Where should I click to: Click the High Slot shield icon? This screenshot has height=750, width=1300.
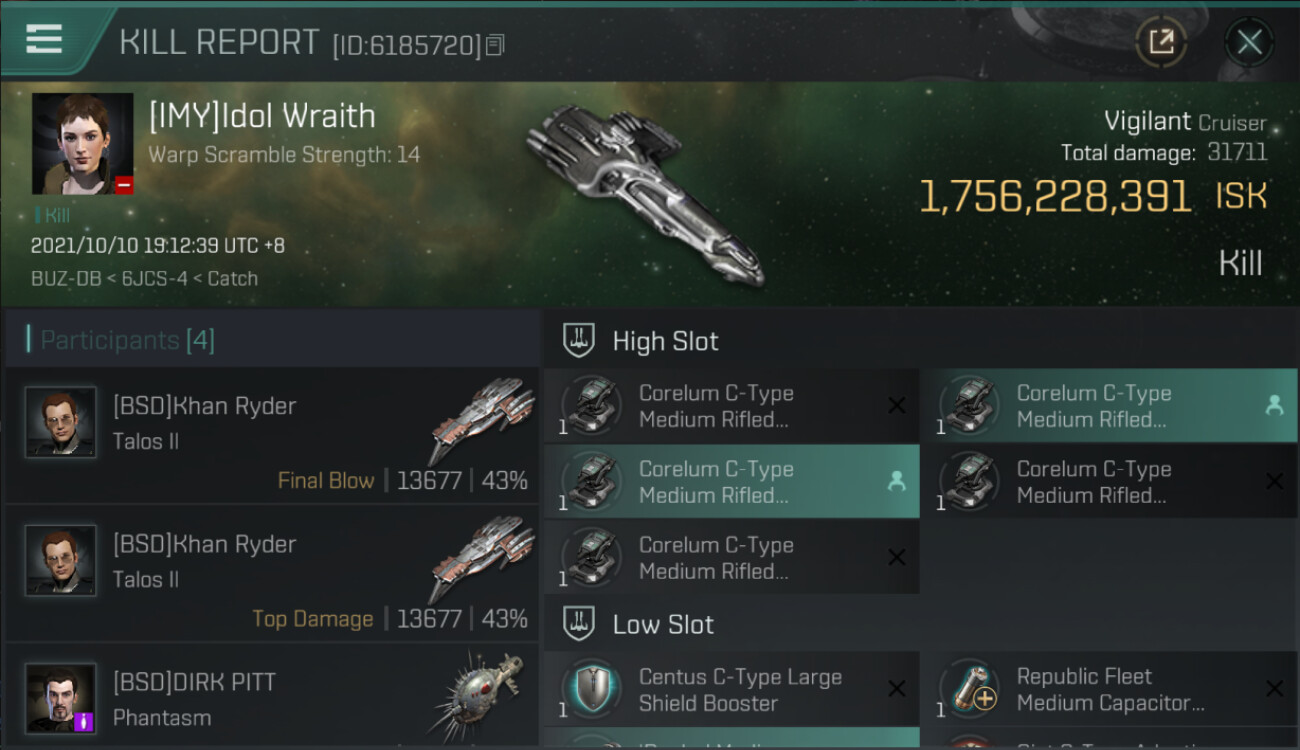click(580, 341)
